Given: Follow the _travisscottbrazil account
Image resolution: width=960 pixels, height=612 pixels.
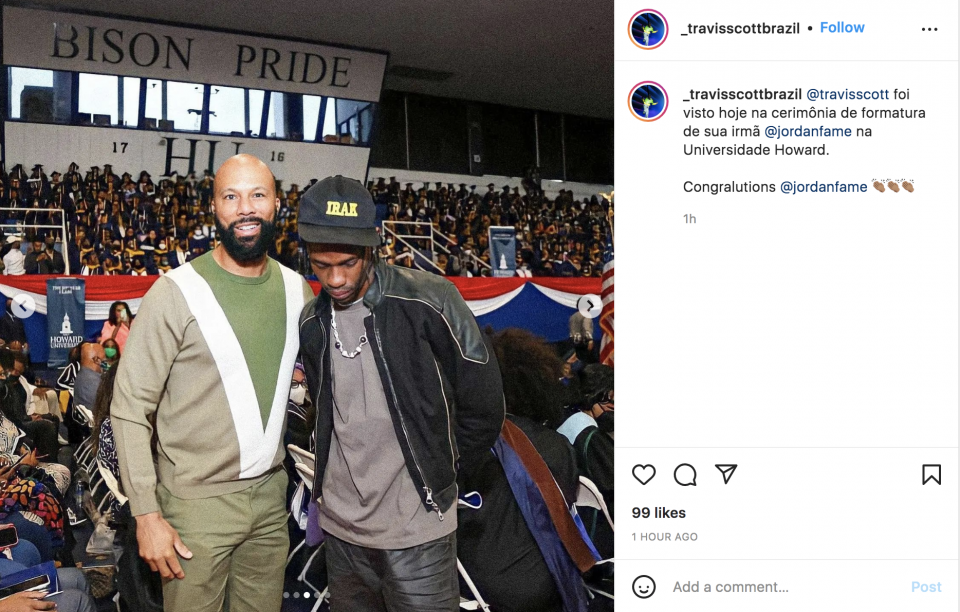Looking at the screenshot, I should click(x=842, y=28).
